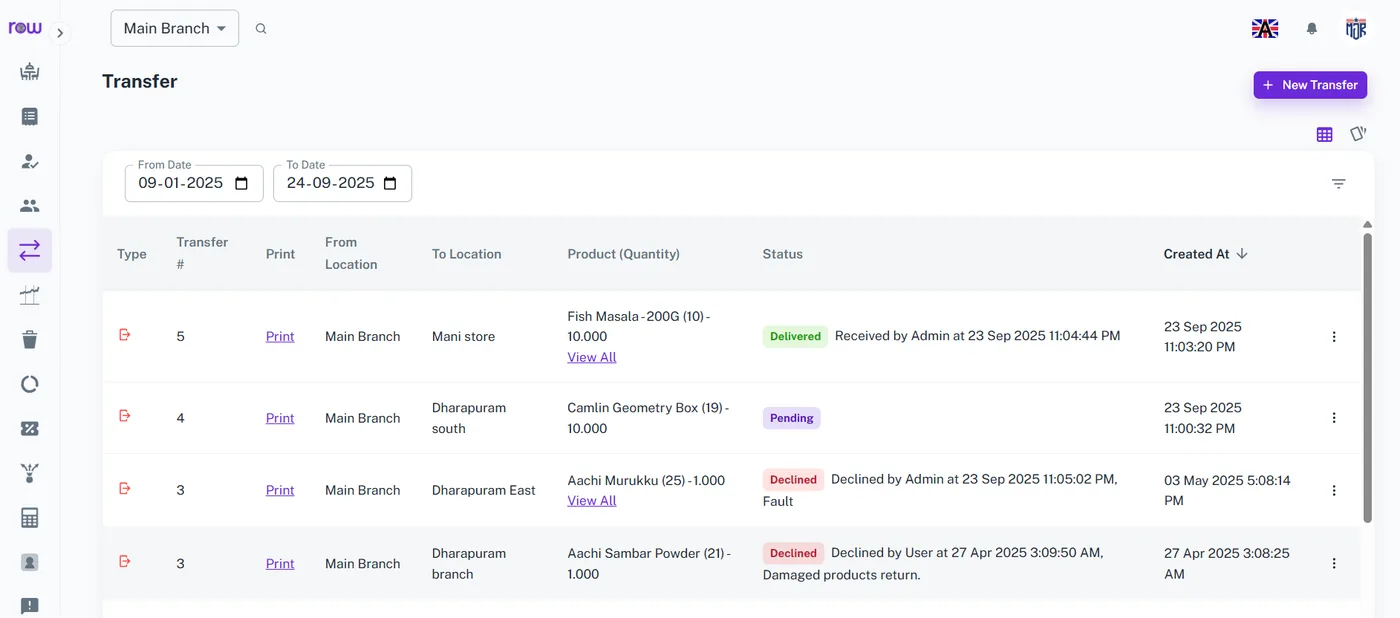Open the contact card icon in sidebar
Screen dimensions: 1400x618
point(30,562)
